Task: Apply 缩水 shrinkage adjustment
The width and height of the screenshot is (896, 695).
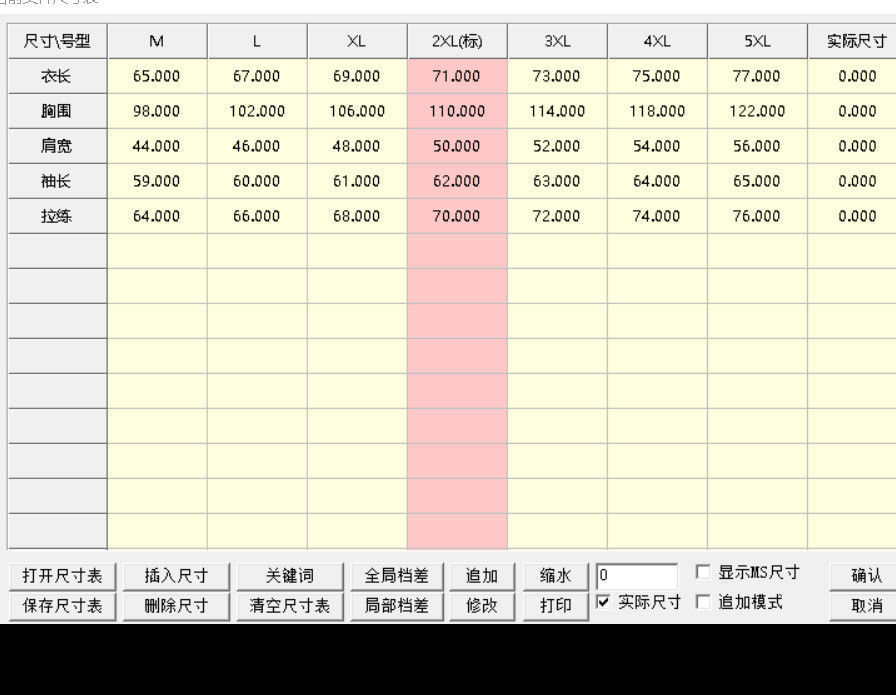Action: 555,575
